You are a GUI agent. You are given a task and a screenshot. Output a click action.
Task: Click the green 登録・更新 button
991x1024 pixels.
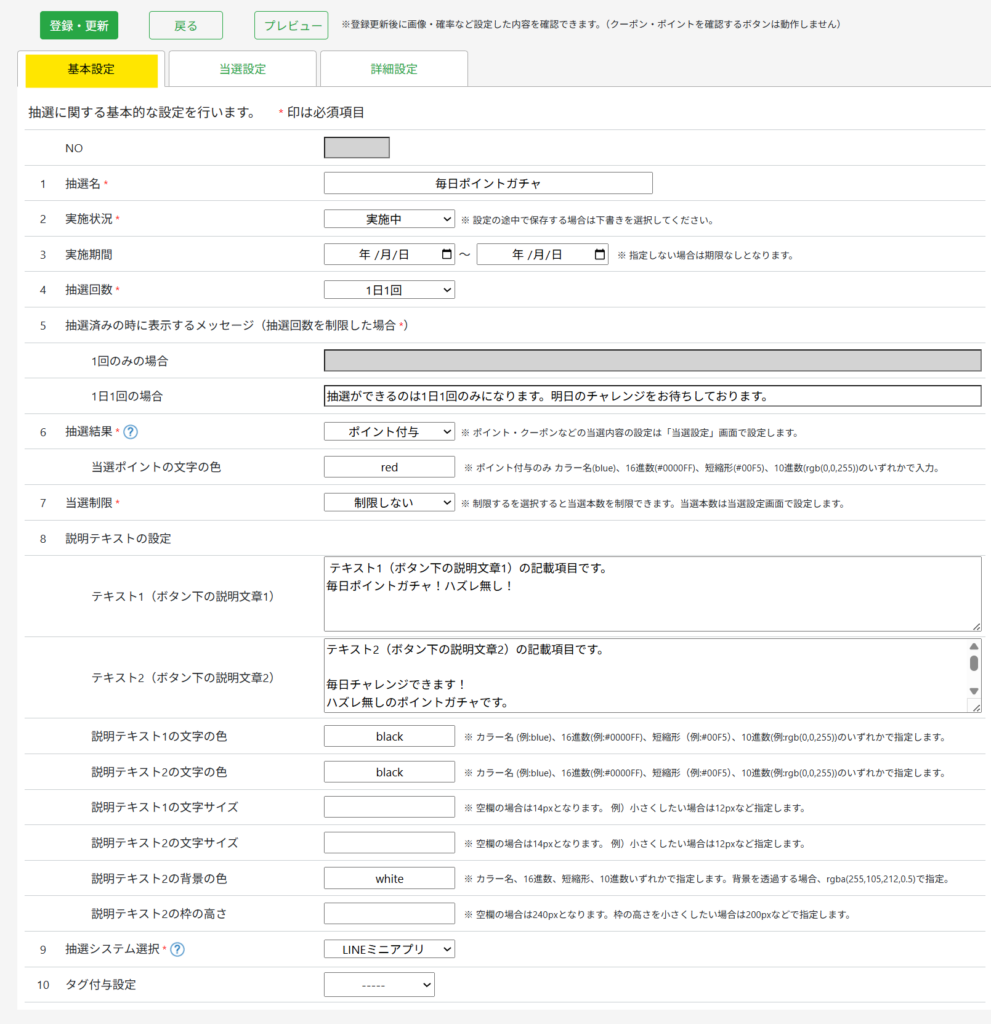(79, 25)
